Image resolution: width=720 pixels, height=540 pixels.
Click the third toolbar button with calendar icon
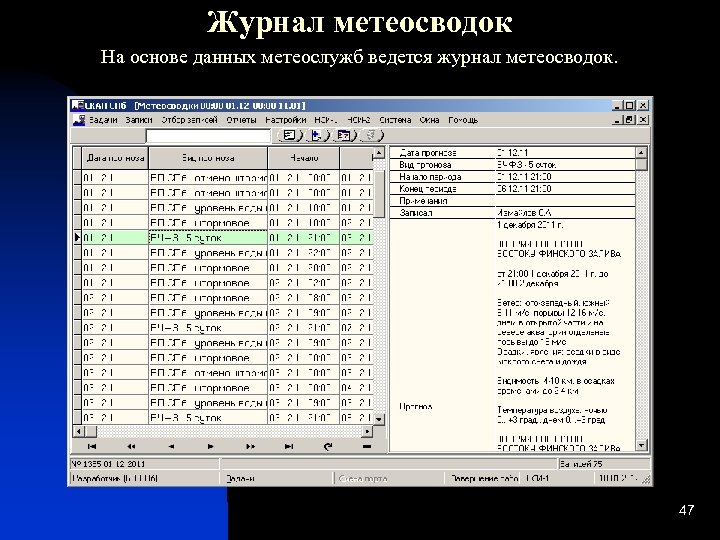[x=344, y=135]
